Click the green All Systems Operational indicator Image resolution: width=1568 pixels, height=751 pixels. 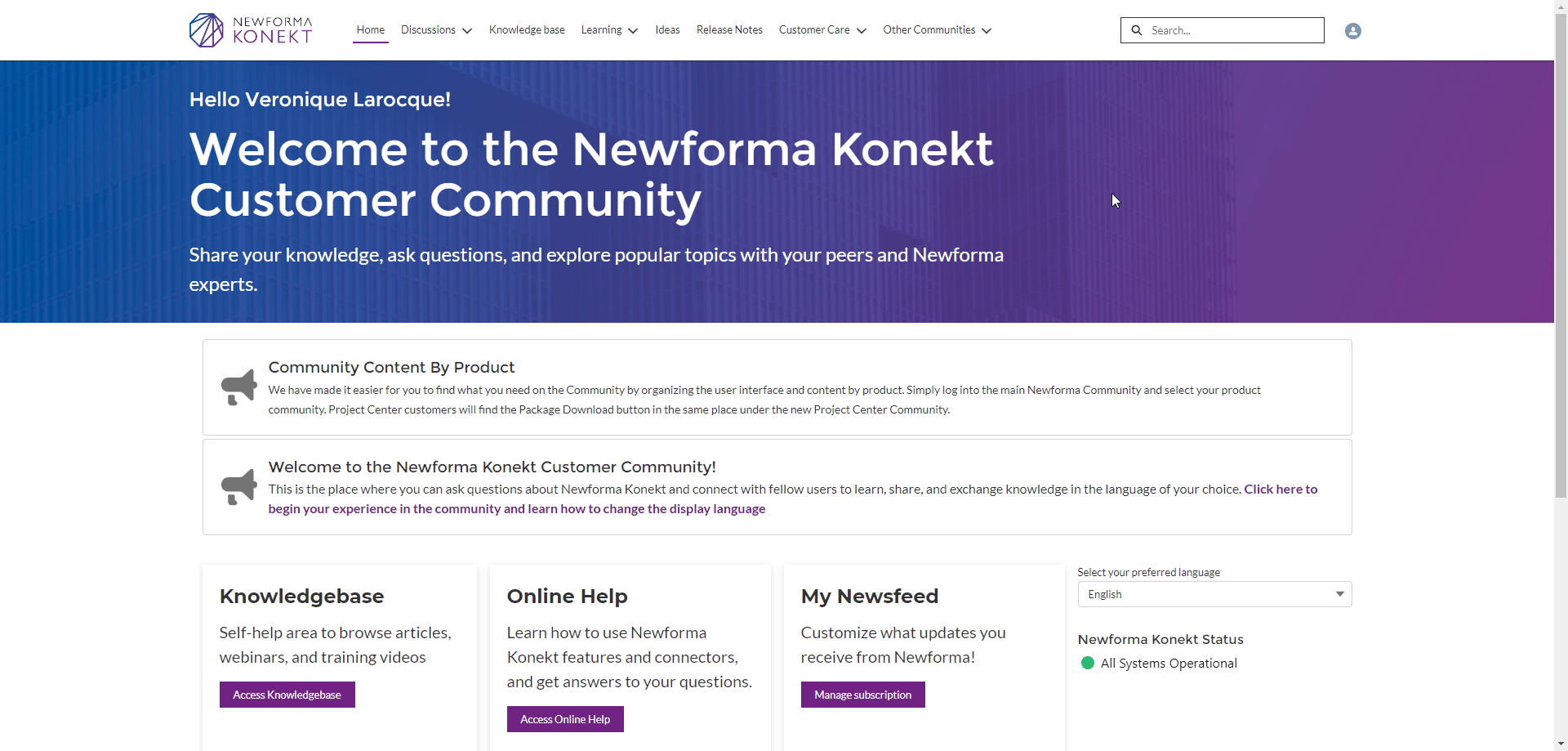click(1087, 663)
